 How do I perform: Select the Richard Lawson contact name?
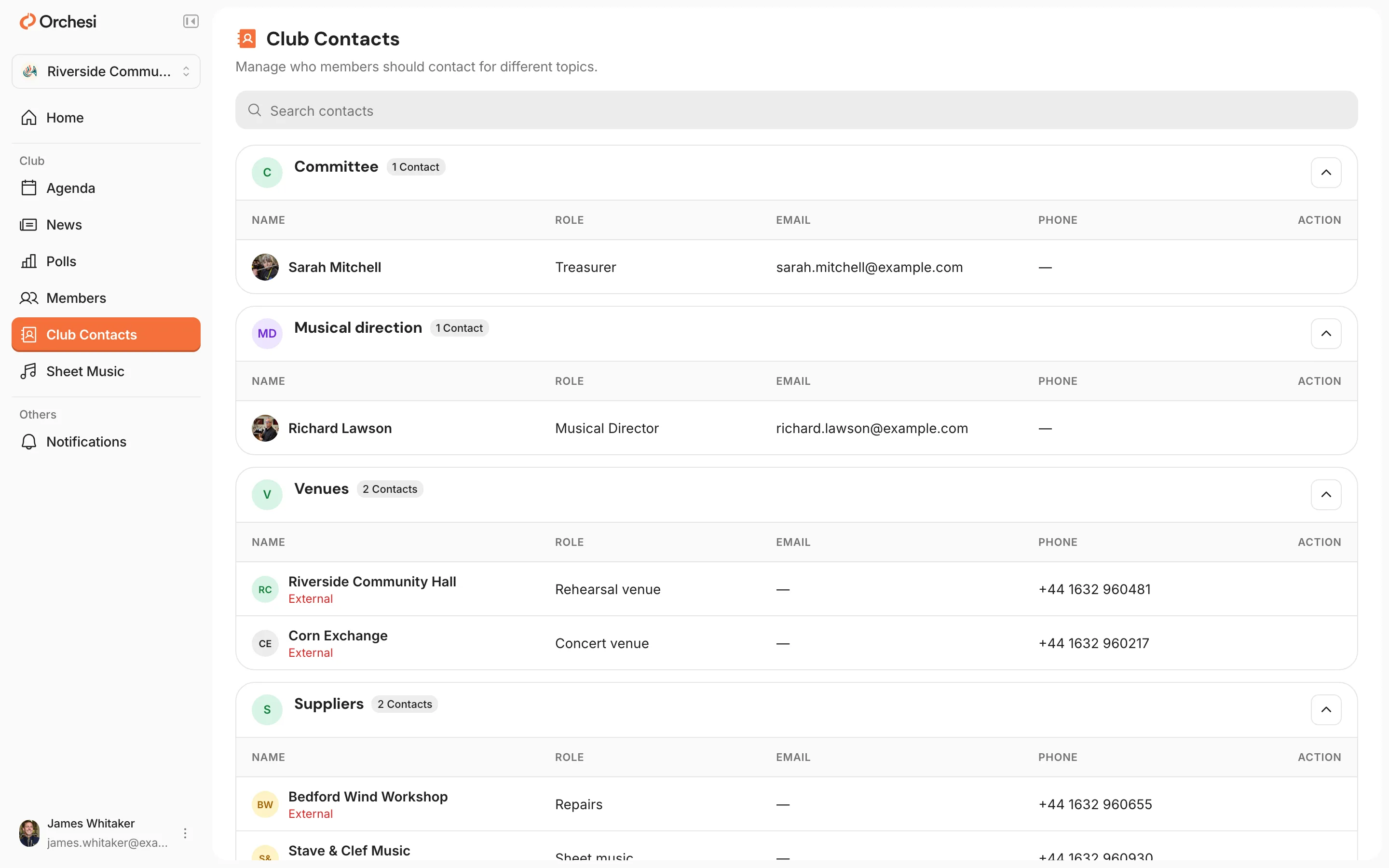click(340, 428)
